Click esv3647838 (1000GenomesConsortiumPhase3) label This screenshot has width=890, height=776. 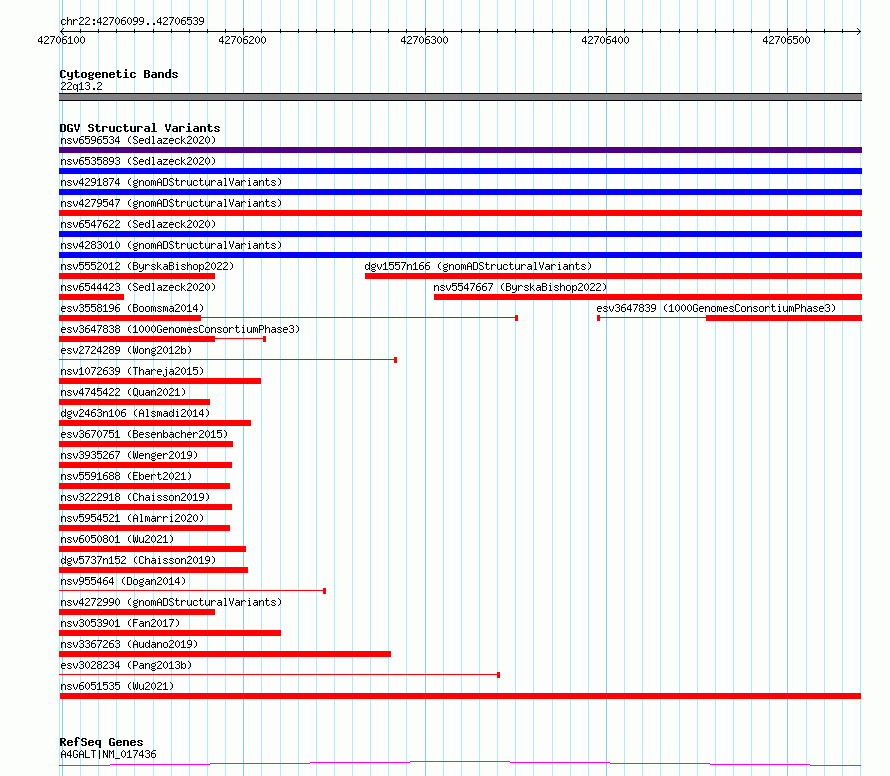tap(180, 329)
